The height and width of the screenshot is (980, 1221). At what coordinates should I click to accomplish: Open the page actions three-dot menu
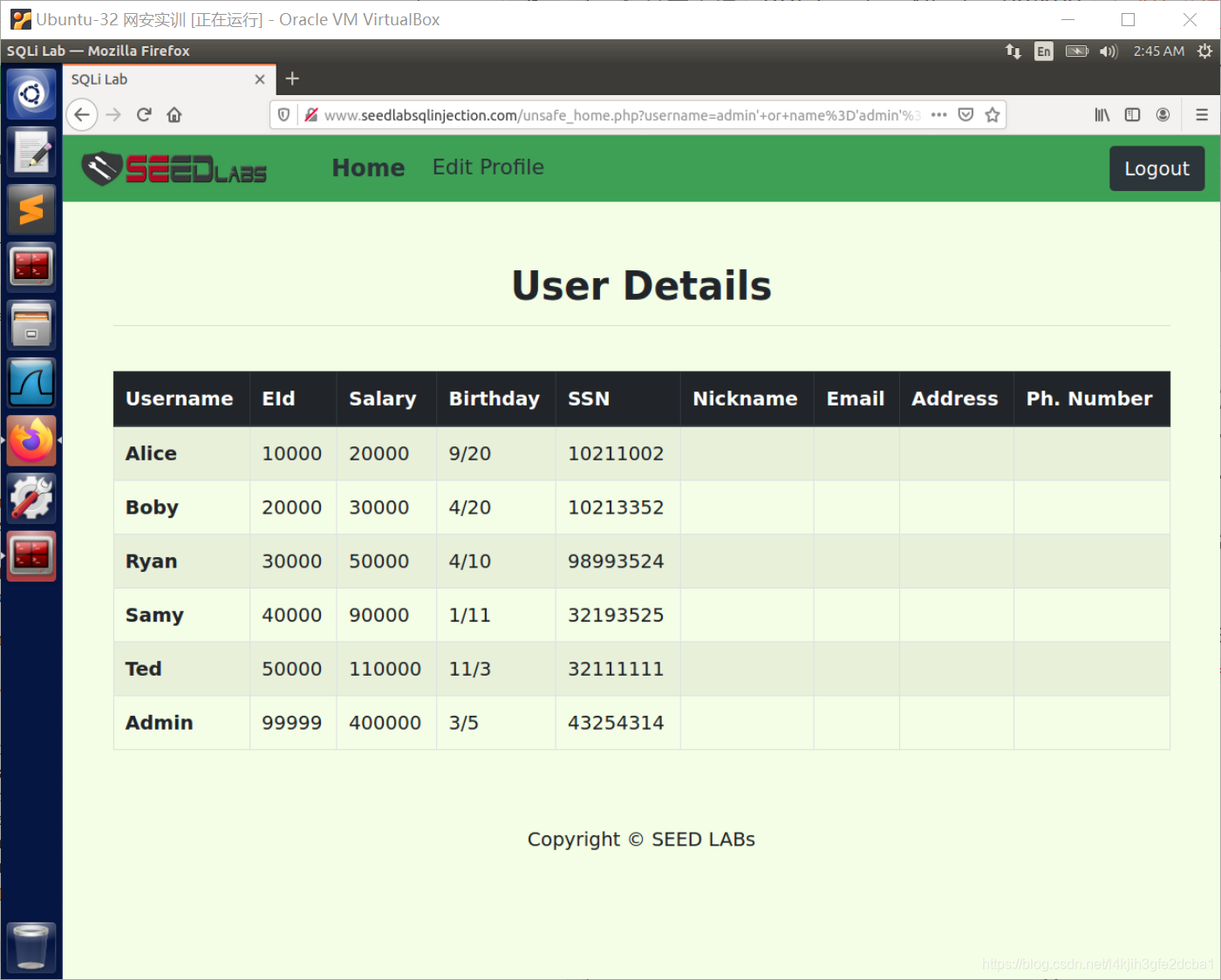point(938,114)
